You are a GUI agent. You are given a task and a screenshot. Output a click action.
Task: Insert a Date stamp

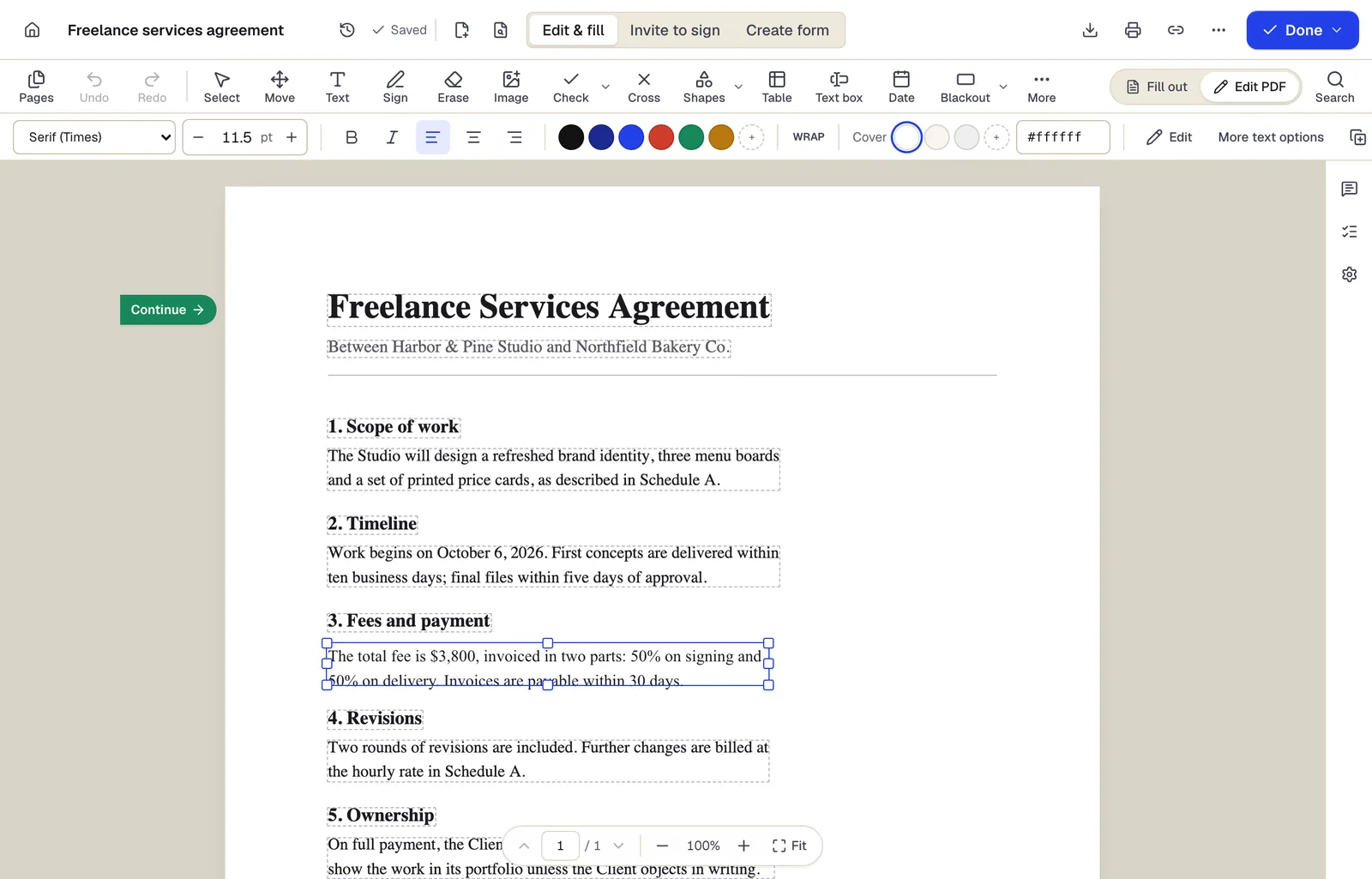click(x=901, y=87)
